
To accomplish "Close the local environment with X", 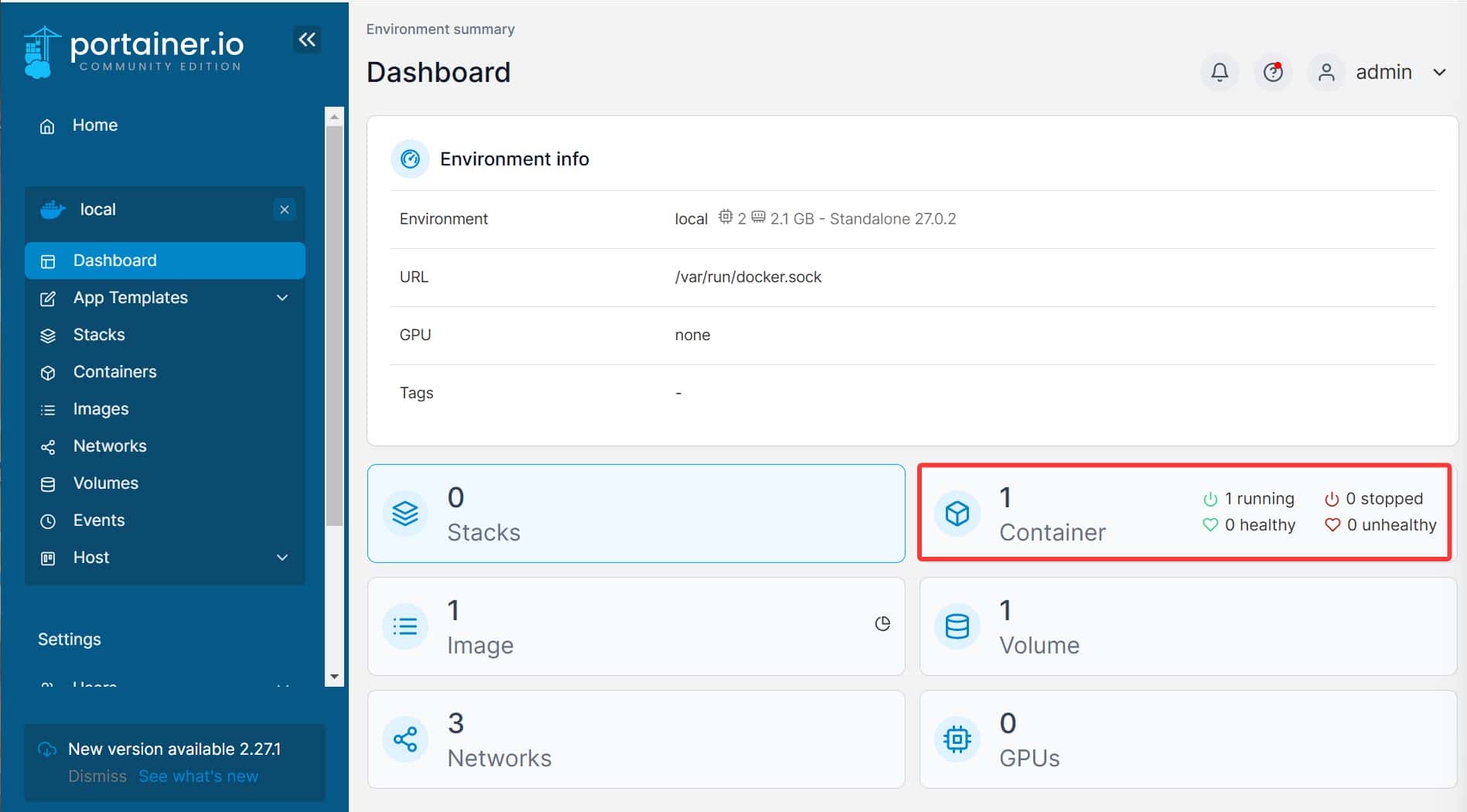I will pyautogui.click(x=285, y=210).
